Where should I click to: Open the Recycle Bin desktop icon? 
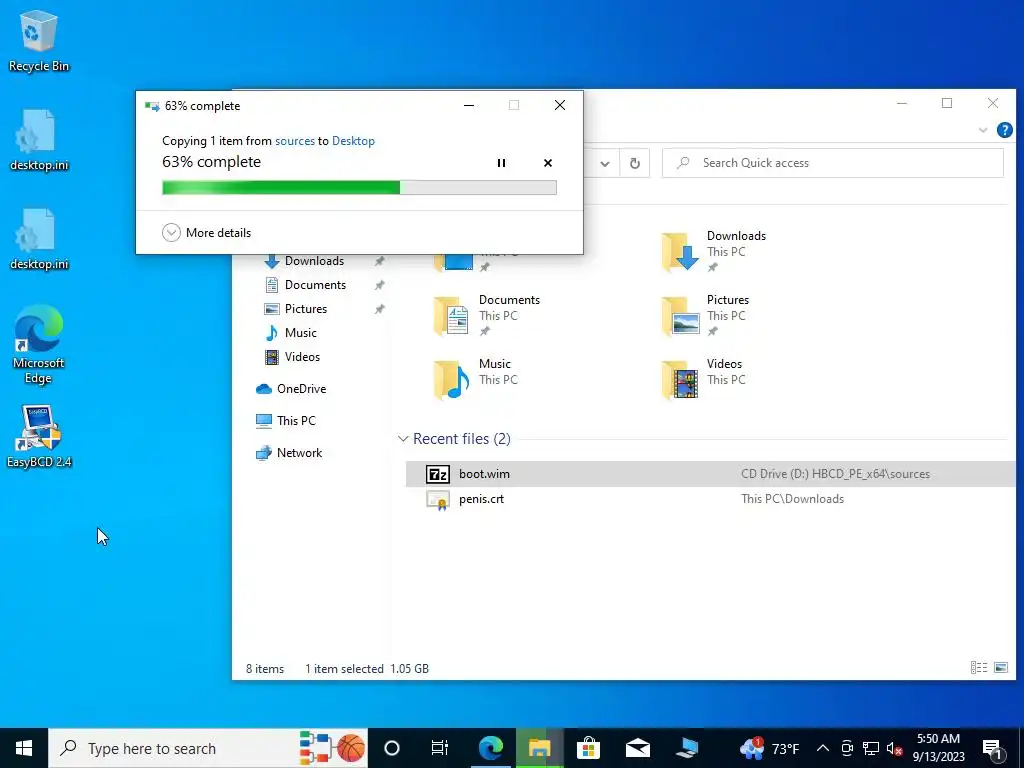pyautogui.click(x=39, y=40)
